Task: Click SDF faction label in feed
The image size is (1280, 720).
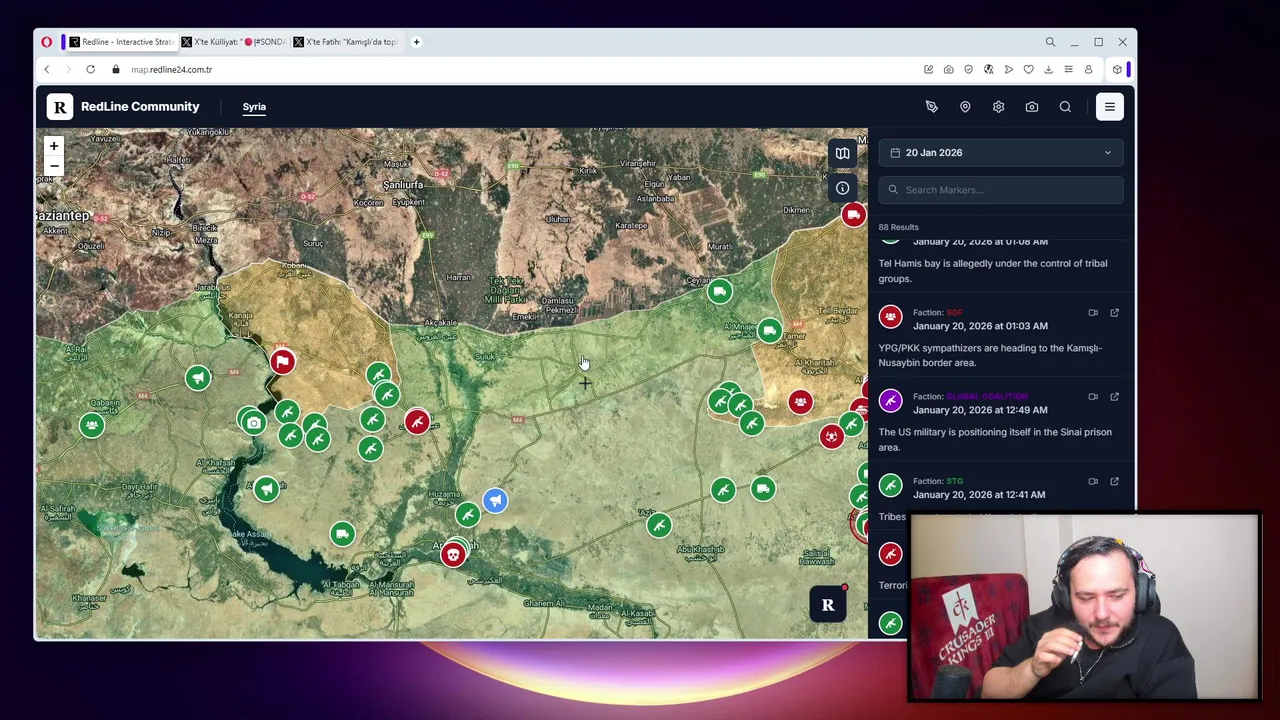Action: click(954, 313)
